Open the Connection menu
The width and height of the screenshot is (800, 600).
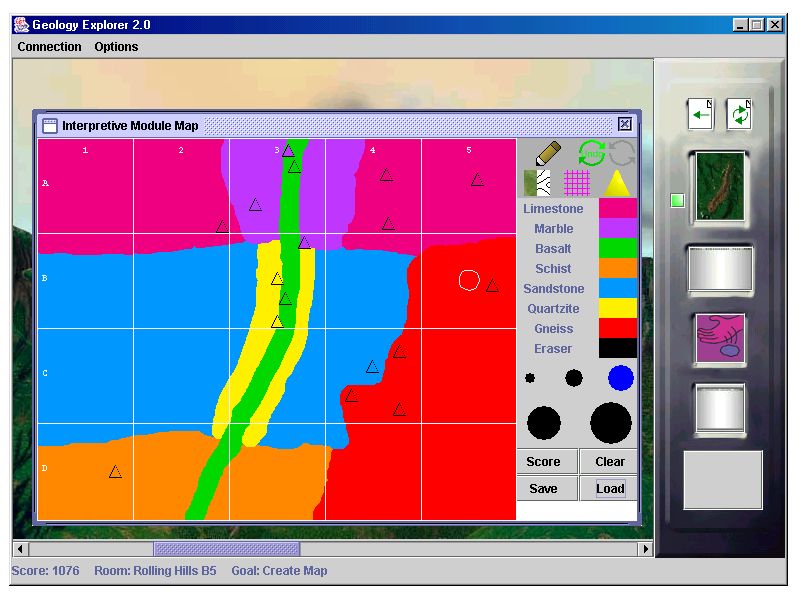50,47
